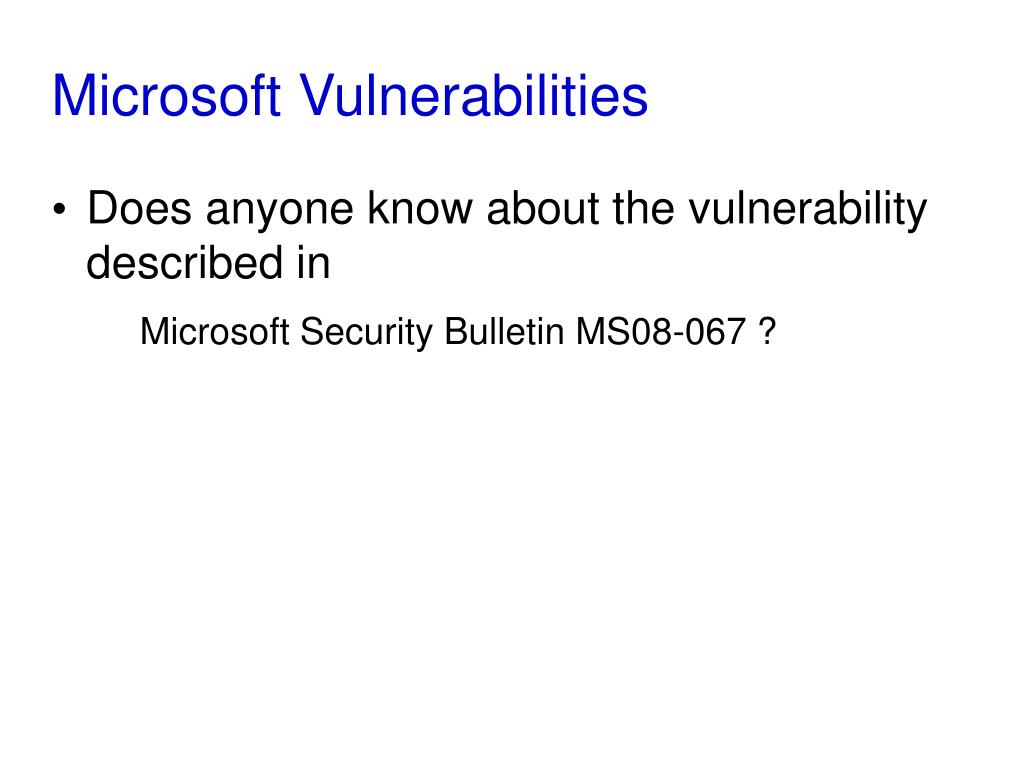This screenshot has width=1024, height=768.
Task: Click the word "Vulnerabilities" in the title
Action: pos(473,95)
